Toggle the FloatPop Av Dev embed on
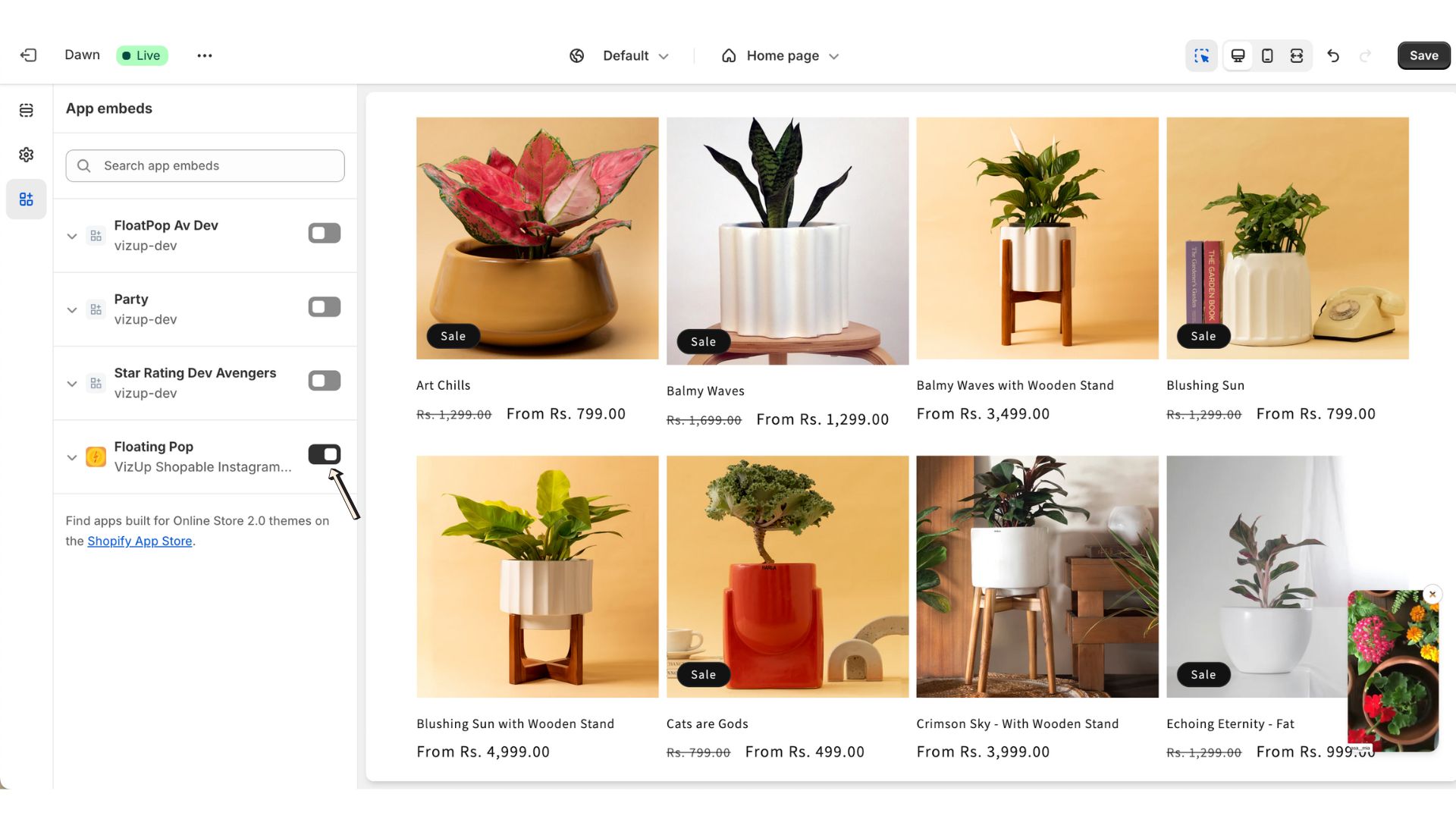 click(x=324, y=233)
